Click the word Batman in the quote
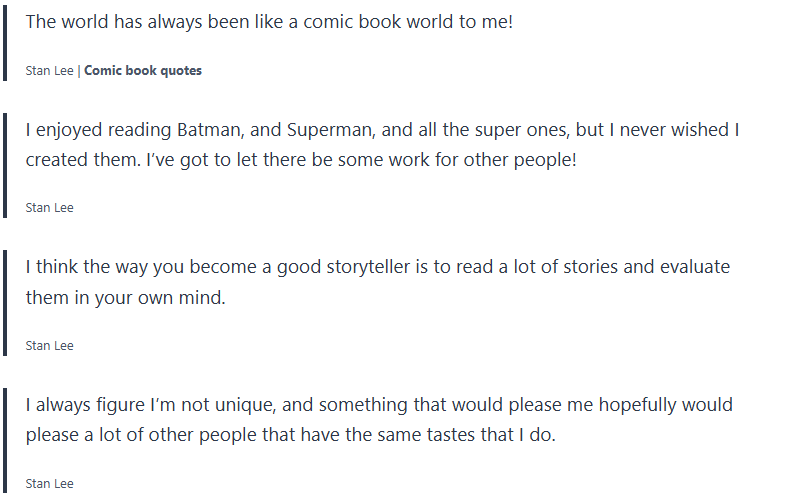807x499 pixels. [x=208, y=130]
